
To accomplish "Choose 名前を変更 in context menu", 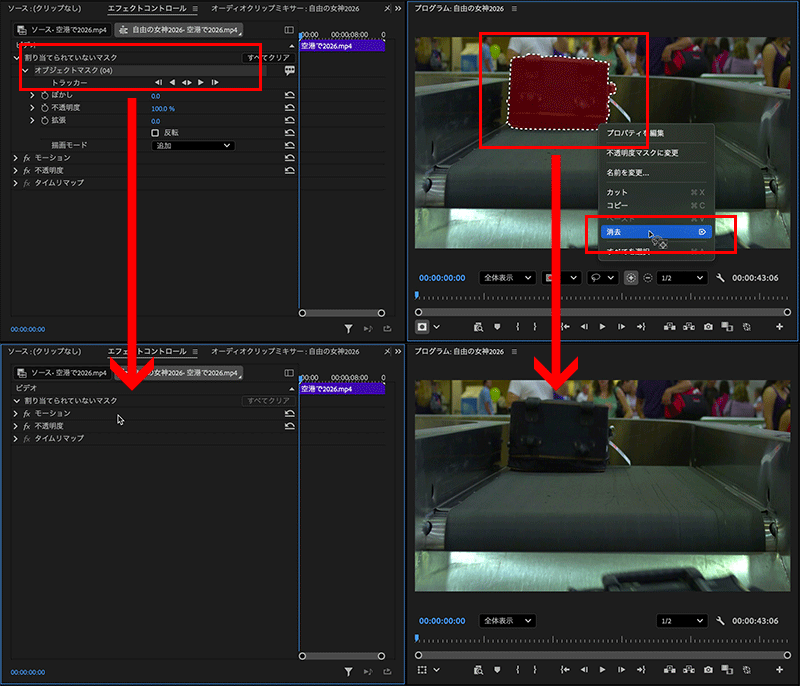I will [x=628, y=172].
